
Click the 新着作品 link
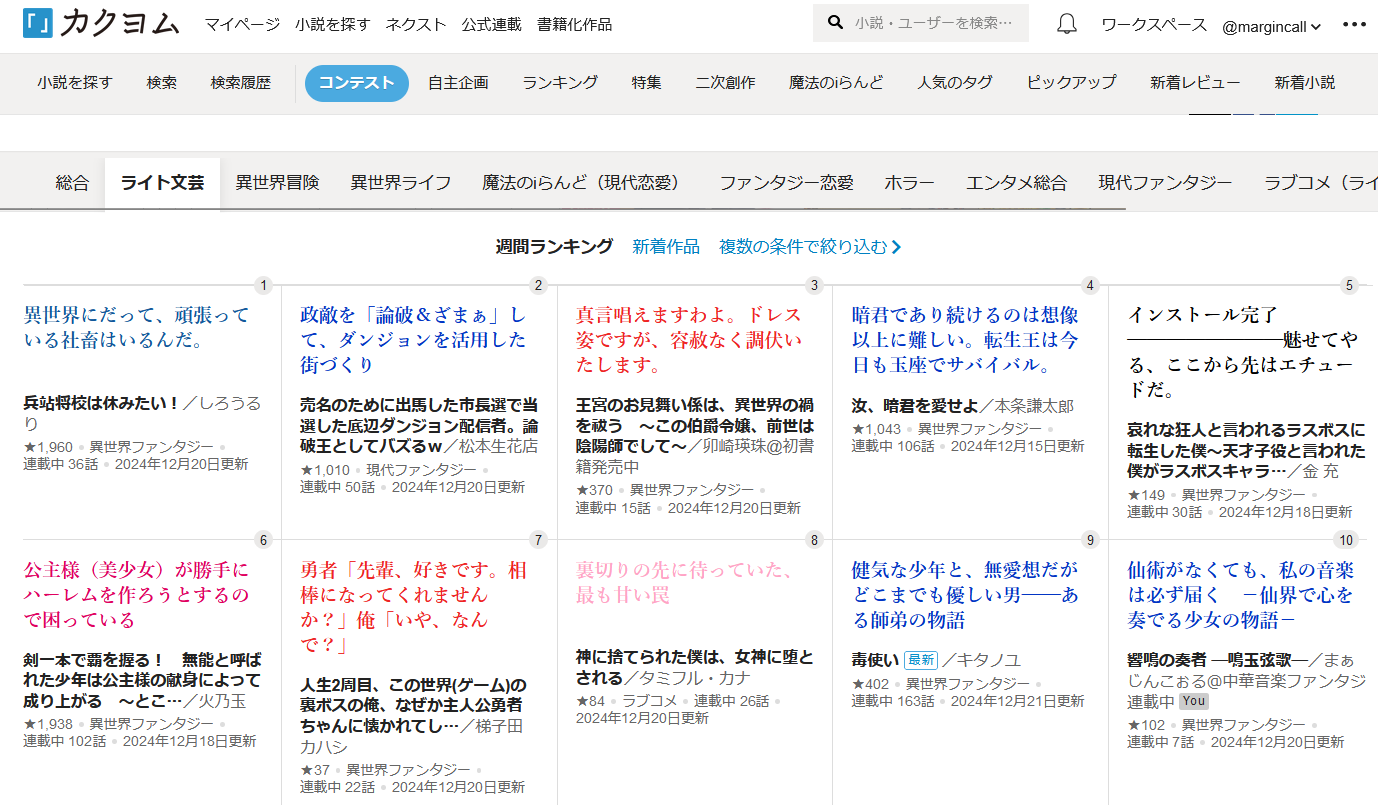tap(666, 247)
